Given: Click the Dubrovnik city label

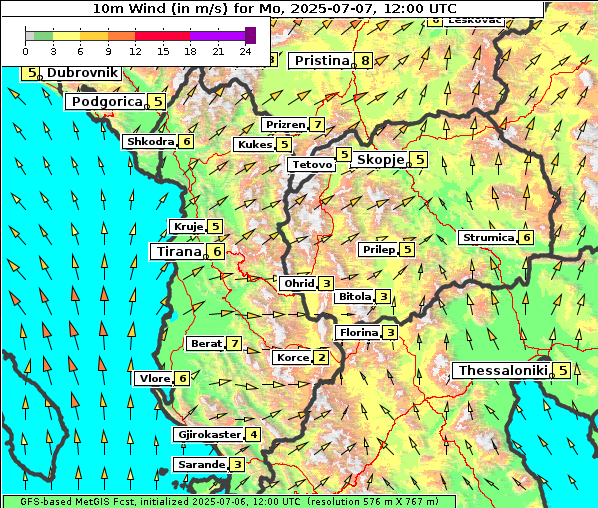Looking at the screenshot, I should (x=82, y=72).
